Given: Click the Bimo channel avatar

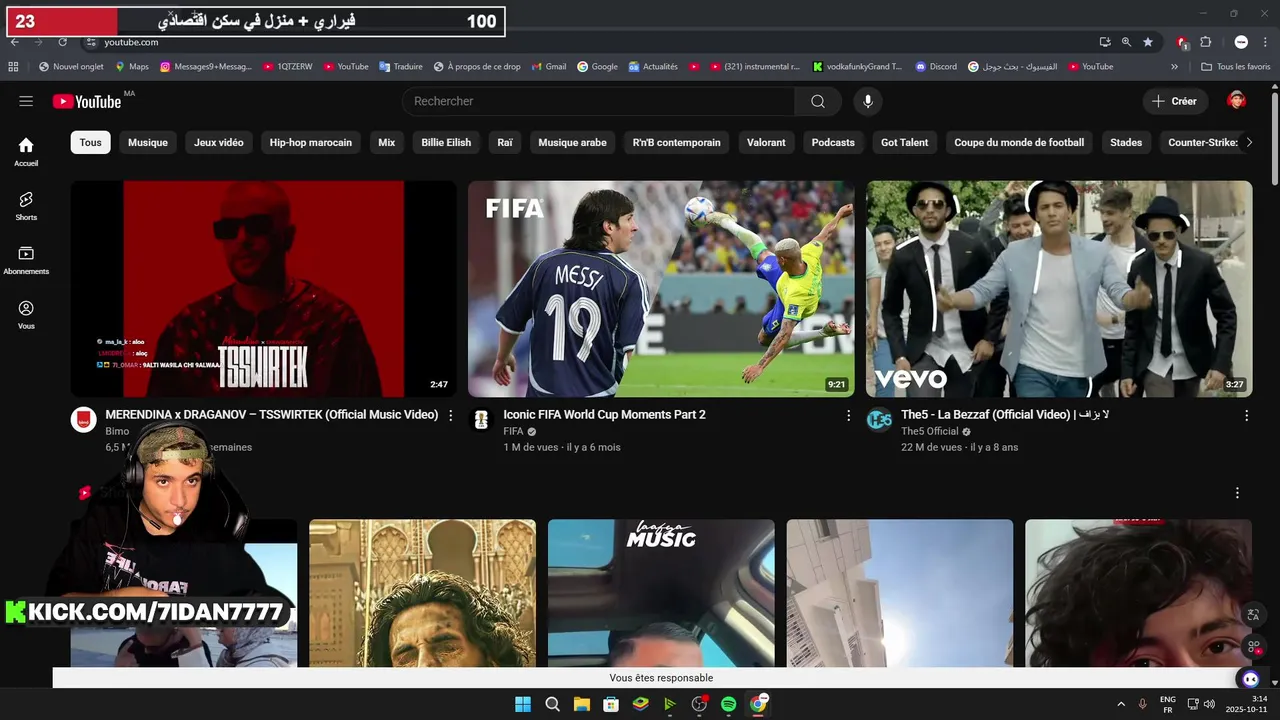Looking at the screenshot, I should click(83, 420).
